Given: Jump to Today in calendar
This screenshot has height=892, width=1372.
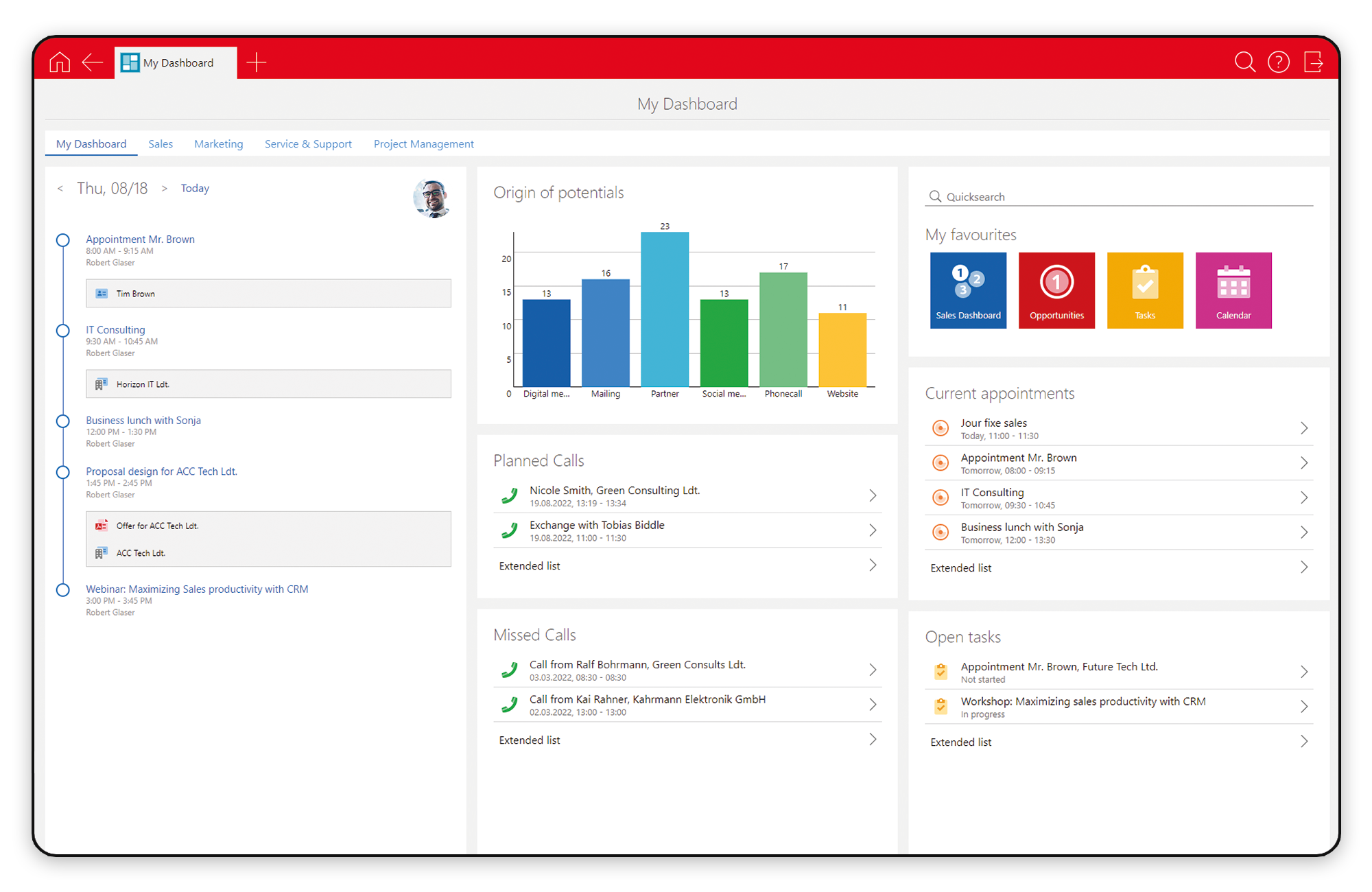Looking at the screenshot, I should click(x=195, y=188).
